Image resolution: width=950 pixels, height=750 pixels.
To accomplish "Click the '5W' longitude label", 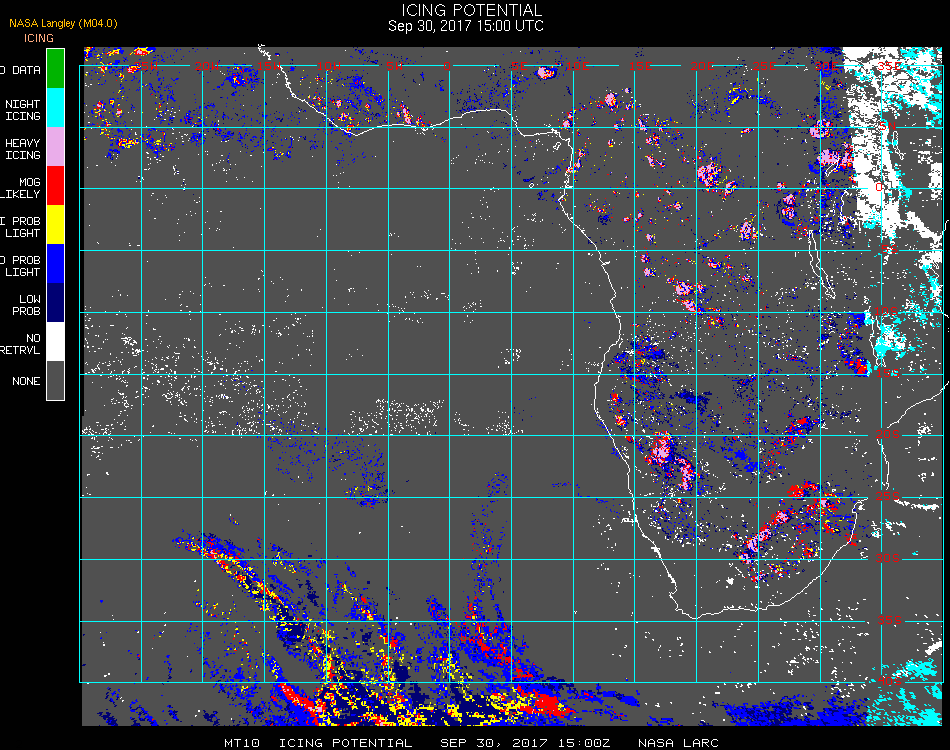I will (394, 66).
